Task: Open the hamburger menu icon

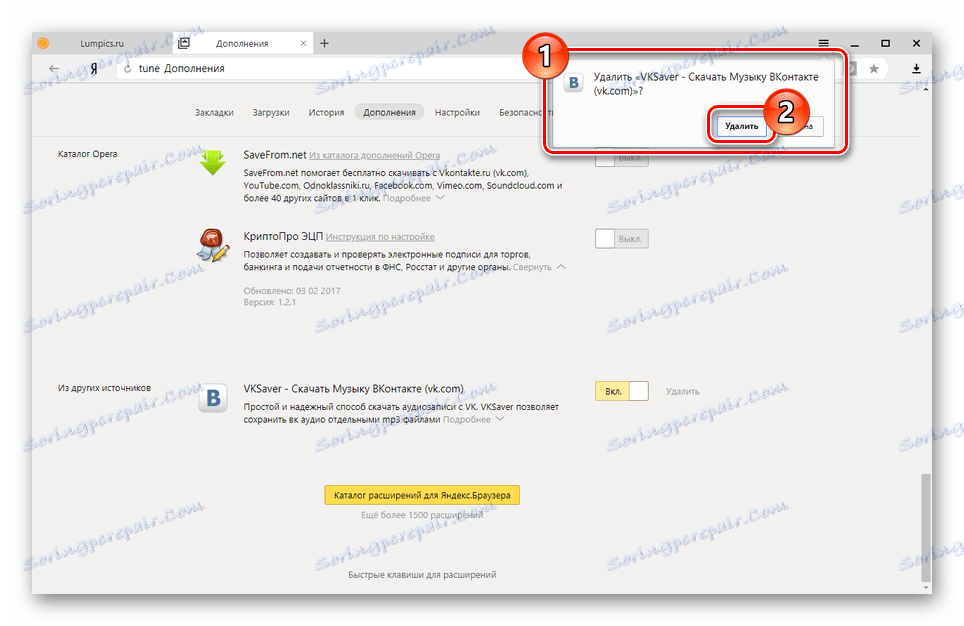Action: point(823,43)
